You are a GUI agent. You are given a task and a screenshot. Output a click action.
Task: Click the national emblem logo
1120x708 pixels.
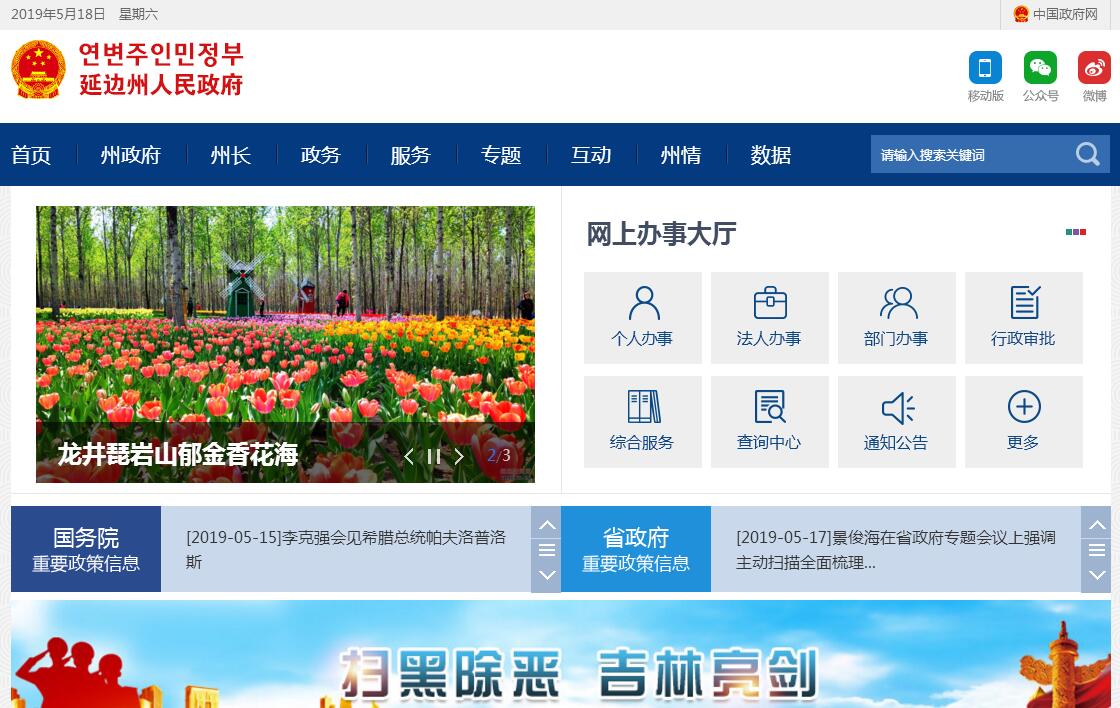click(39, 69)
